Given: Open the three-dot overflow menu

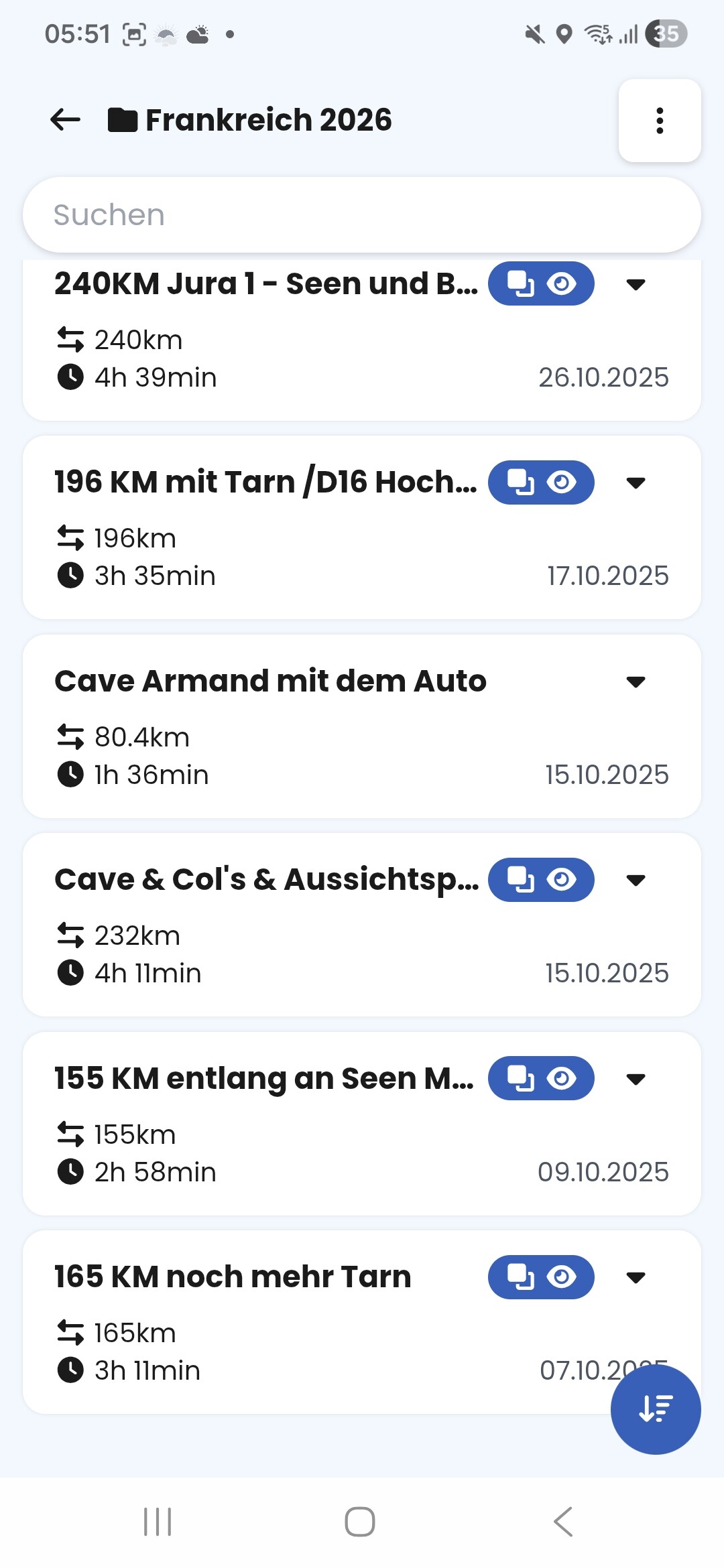Looking at the screenshot, I should [x=660, y=121].
